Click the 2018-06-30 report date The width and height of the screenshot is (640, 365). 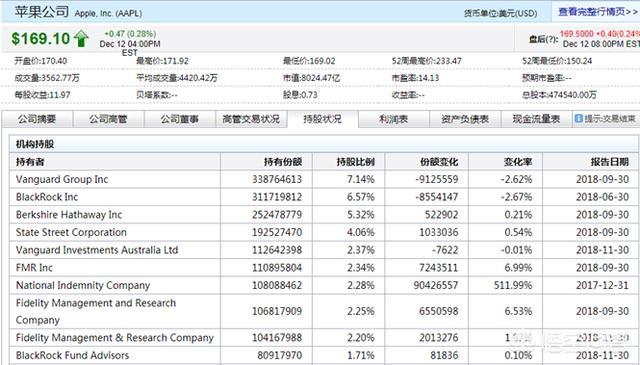(x=602, y=197)
